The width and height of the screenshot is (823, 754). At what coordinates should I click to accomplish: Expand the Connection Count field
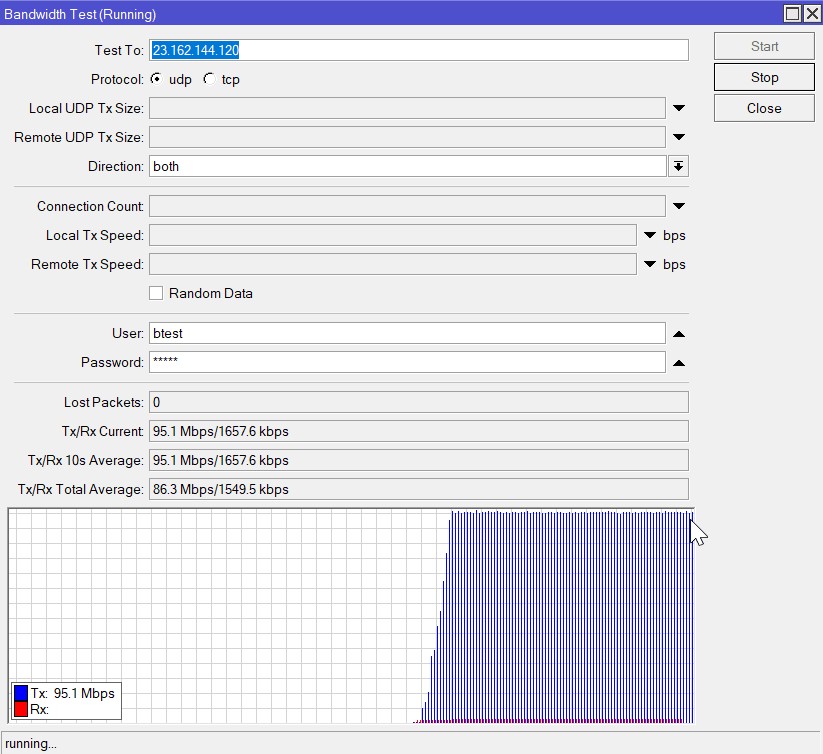(678, 206)
